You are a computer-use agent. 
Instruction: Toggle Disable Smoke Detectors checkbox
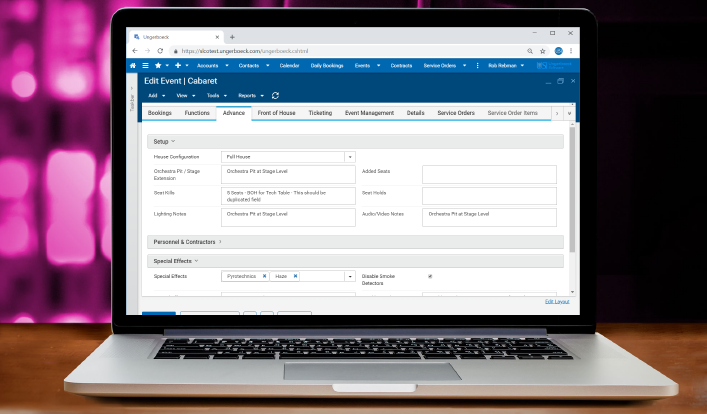coord(430,276)
